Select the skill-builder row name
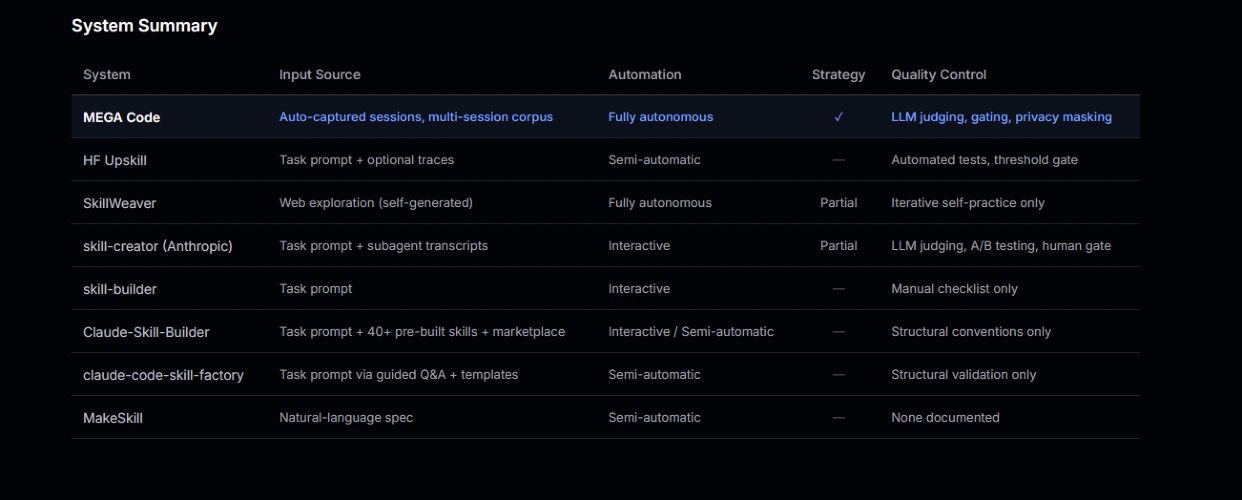1242x500 pixels. pos(120,289)
